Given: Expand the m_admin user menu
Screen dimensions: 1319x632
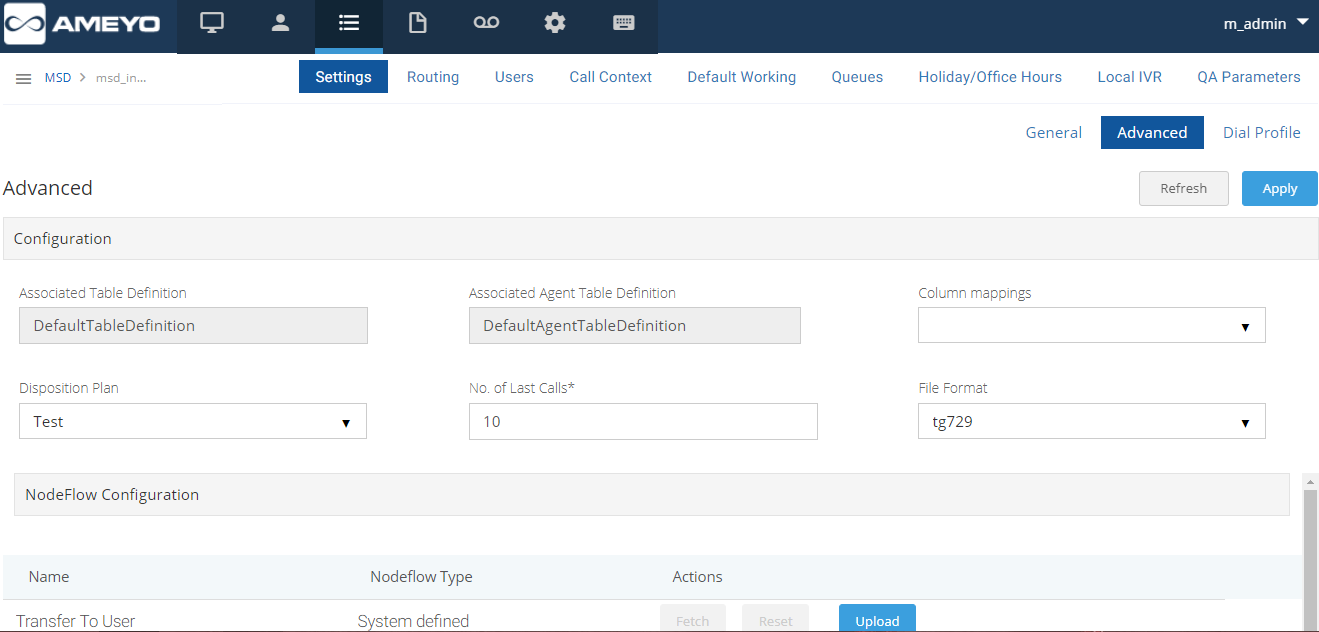Looking at the screenshot, I should [1265, 24].
